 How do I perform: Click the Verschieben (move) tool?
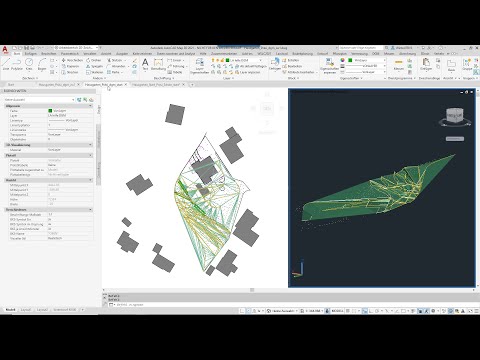coord(72,60)
